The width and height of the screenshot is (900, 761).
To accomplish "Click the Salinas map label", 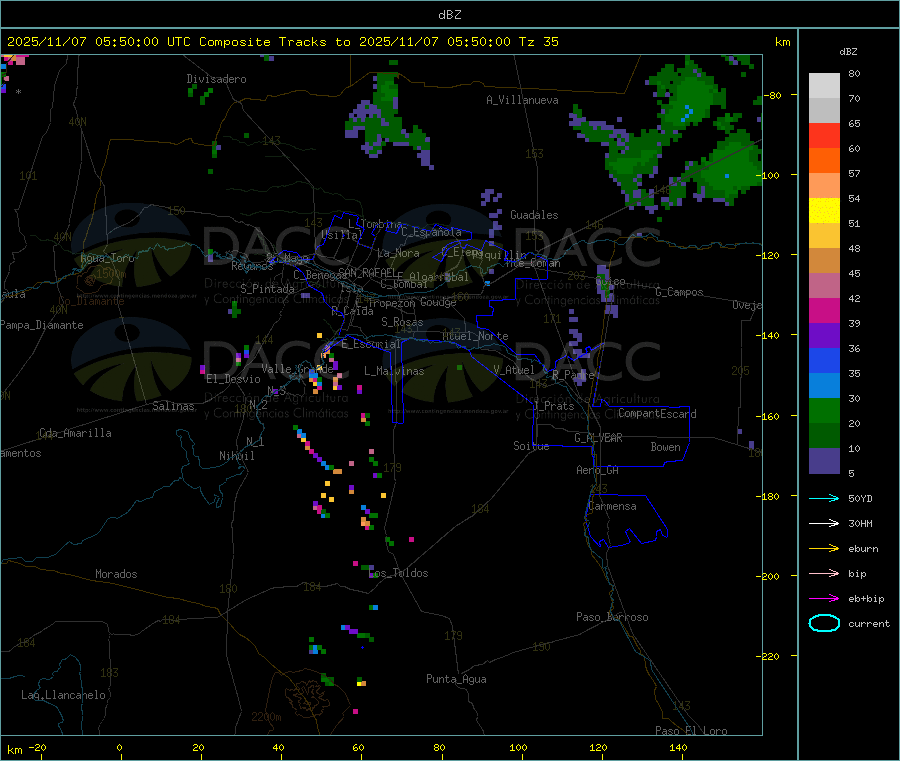I will pos(173,406).
